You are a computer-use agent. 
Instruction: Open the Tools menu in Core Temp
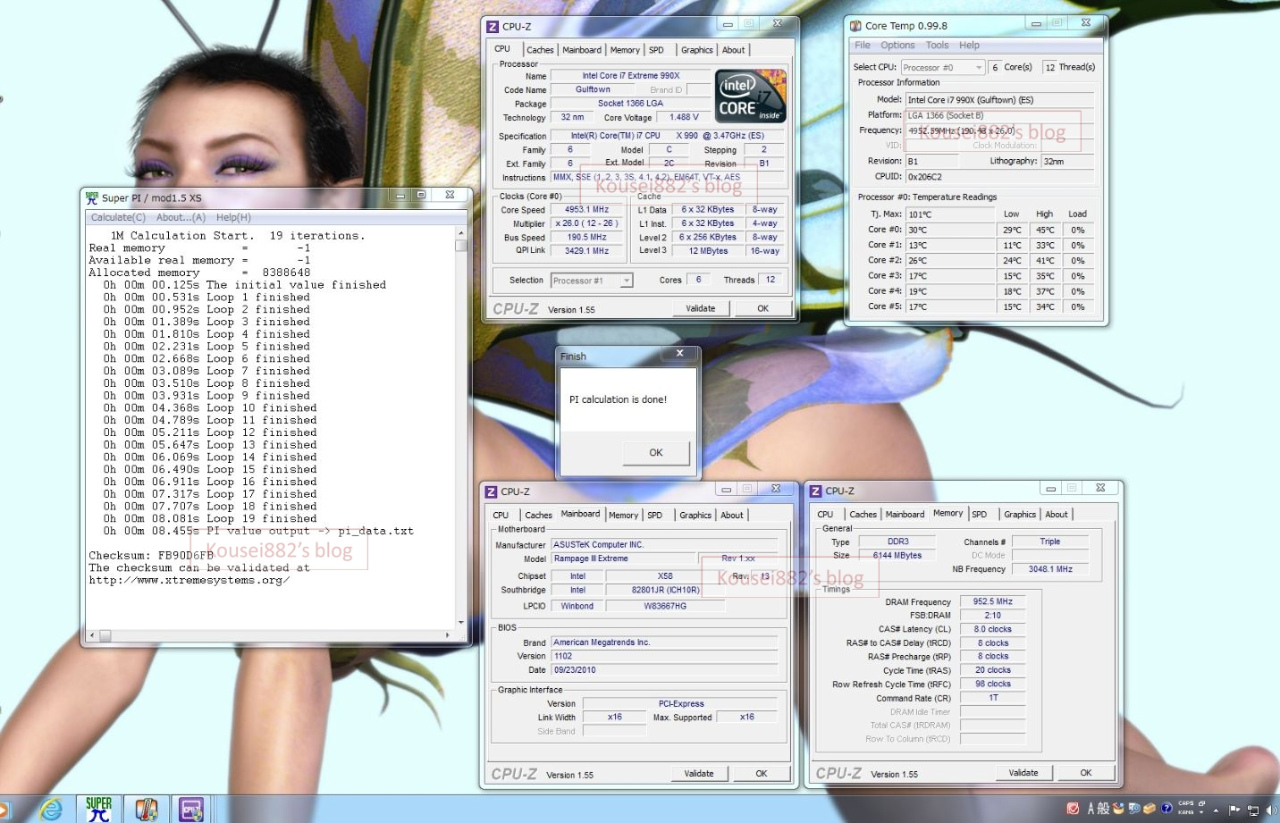tap(937, 45)
